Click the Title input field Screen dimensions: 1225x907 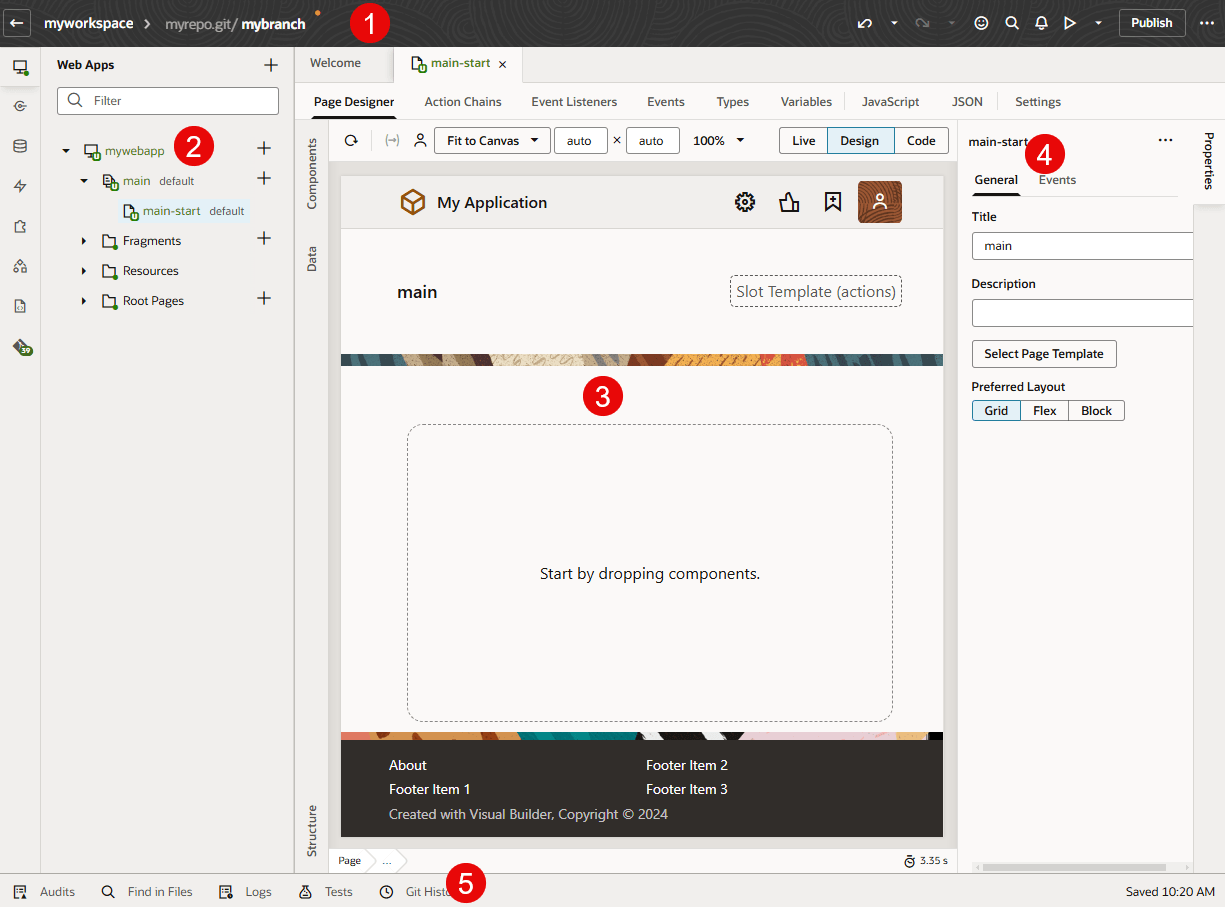coord(1082,245)
